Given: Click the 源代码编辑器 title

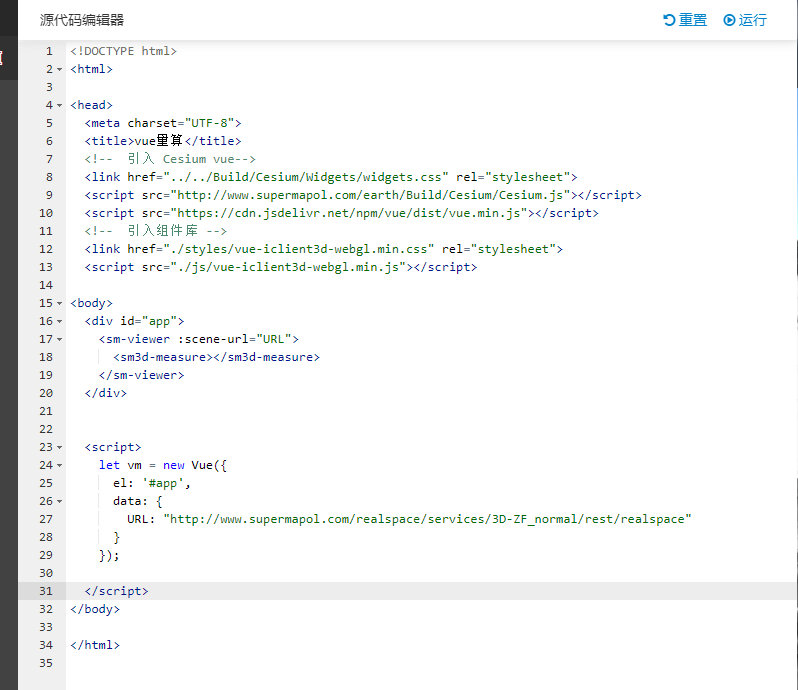Looking at the screenshot, I should [x=82, y=20].
